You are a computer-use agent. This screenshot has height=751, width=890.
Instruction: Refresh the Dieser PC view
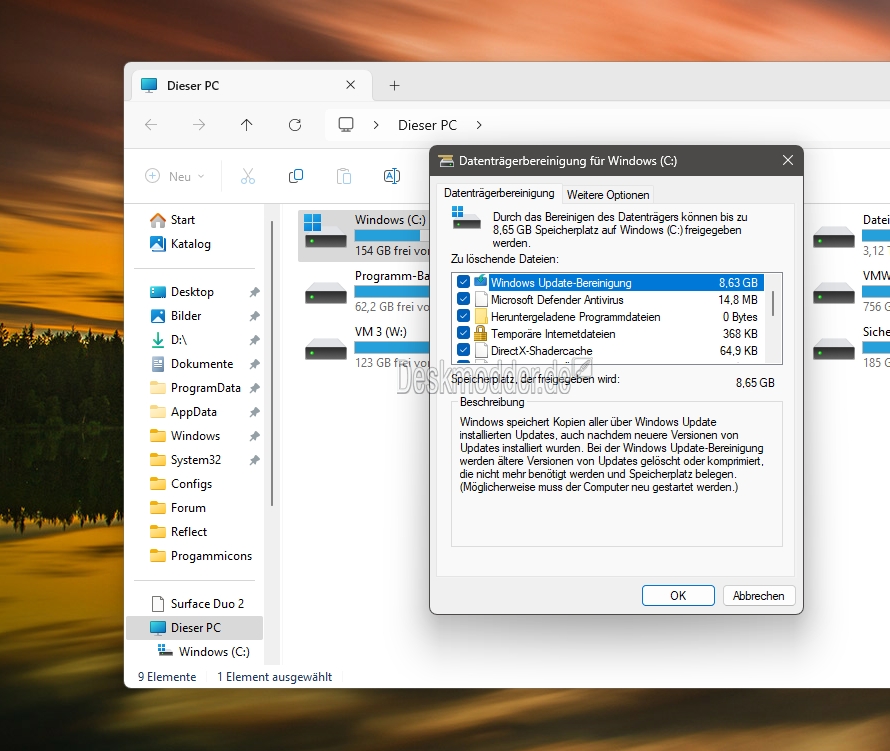295,125
